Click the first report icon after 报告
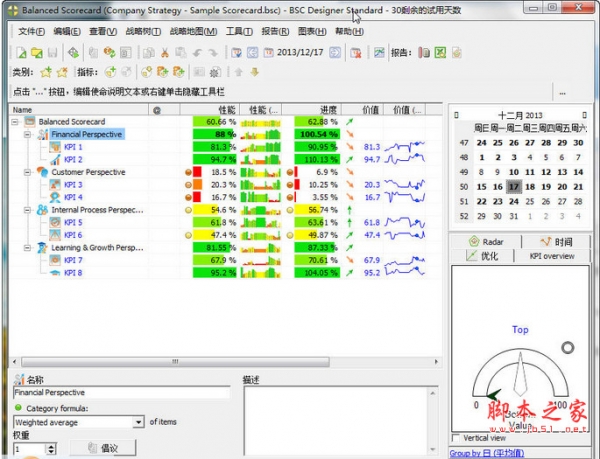600x459 pixels. coord(424,52)
